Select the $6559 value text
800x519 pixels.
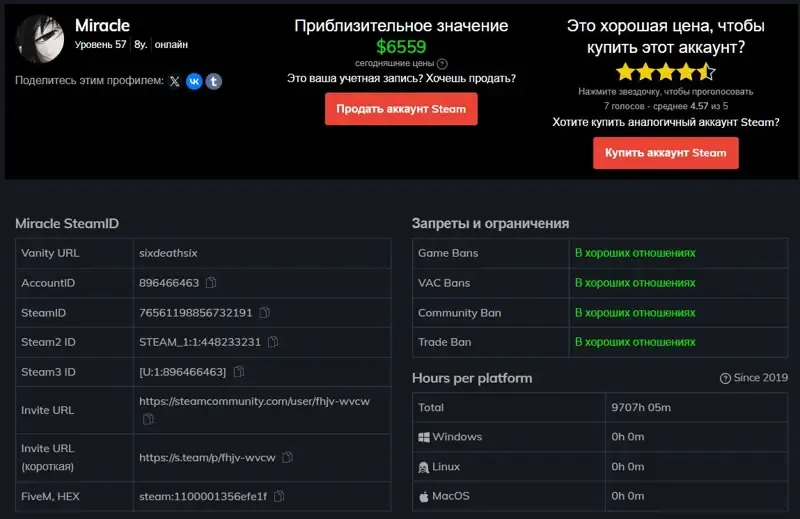[x=401, y=47]
